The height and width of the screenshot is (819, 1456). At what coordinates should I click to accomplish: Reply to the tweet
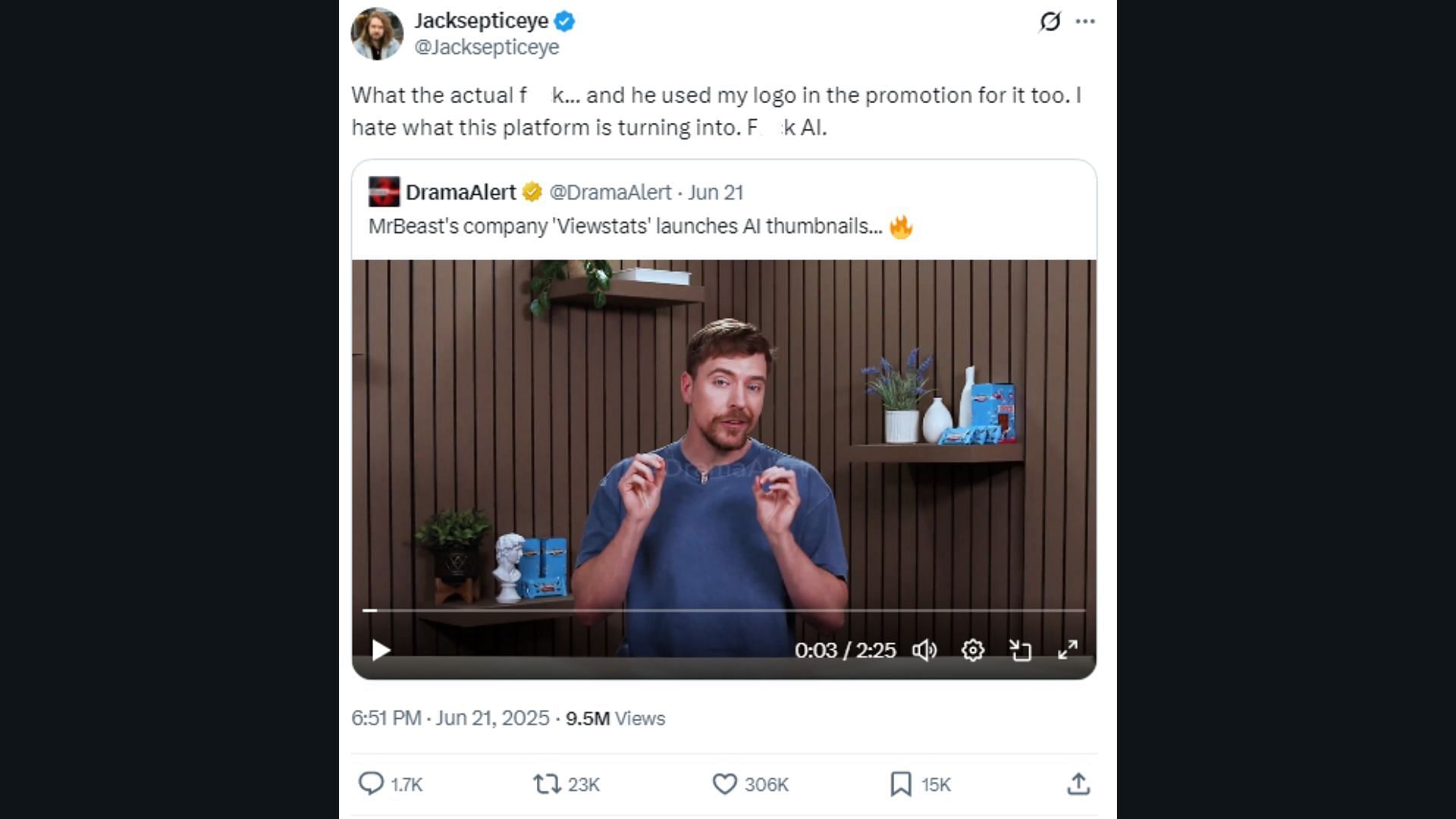point(371,783)
